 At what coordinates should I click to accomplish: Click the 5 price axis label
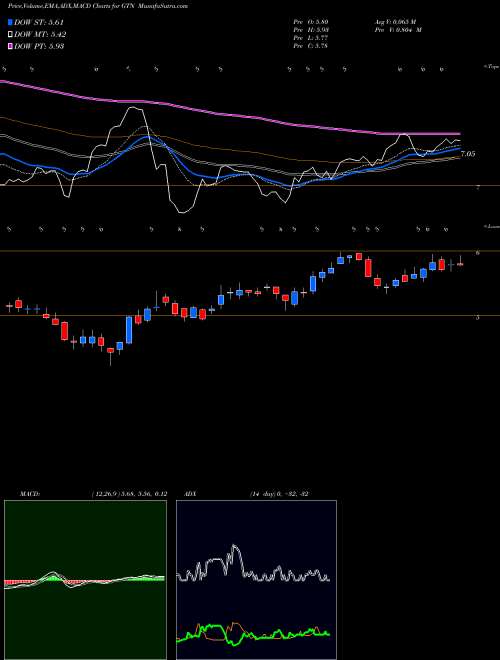477,318
